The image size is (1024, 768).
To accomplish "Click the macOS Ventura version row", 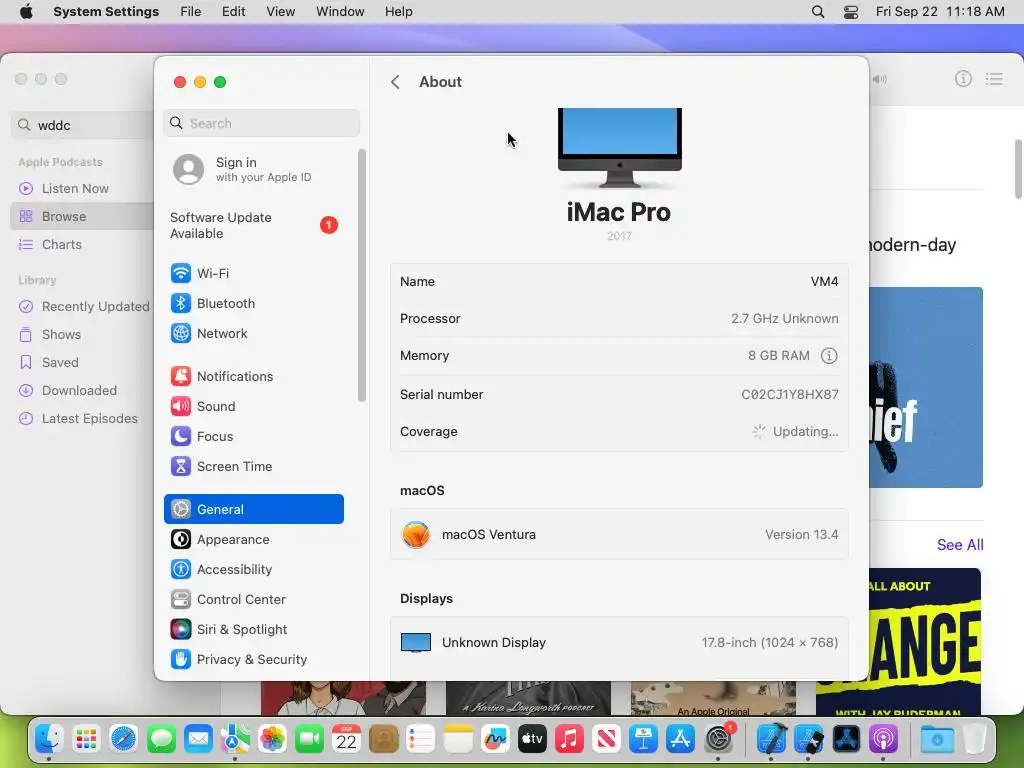I will (x=619, y=534).
